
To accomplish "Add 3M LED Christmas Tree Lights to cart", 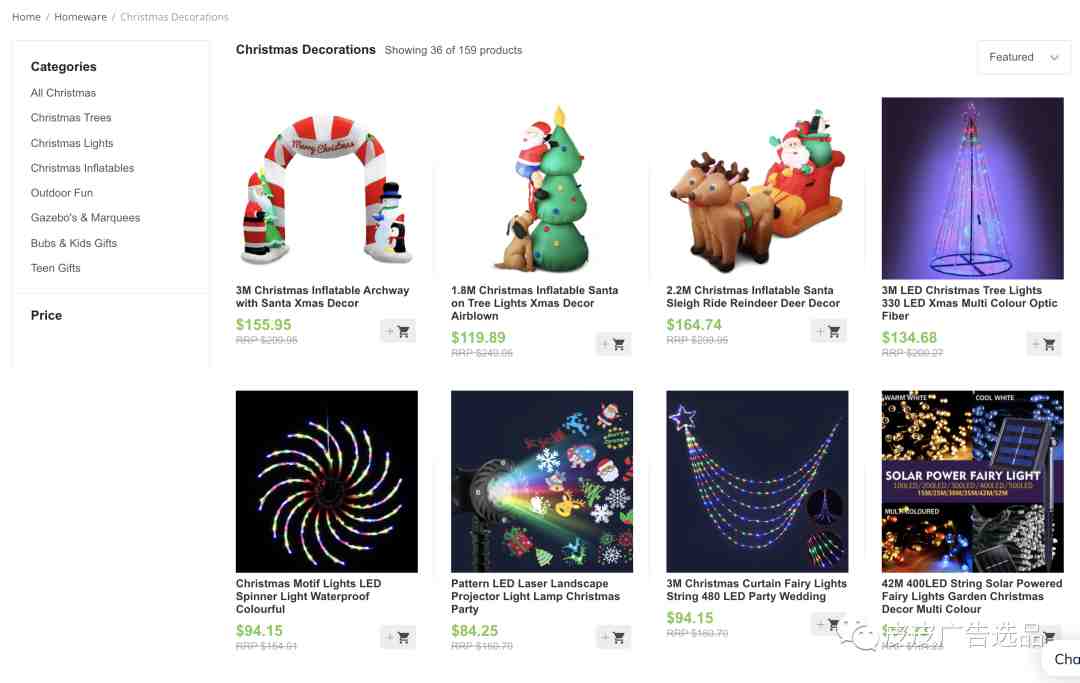I will tap(1044, 344).
